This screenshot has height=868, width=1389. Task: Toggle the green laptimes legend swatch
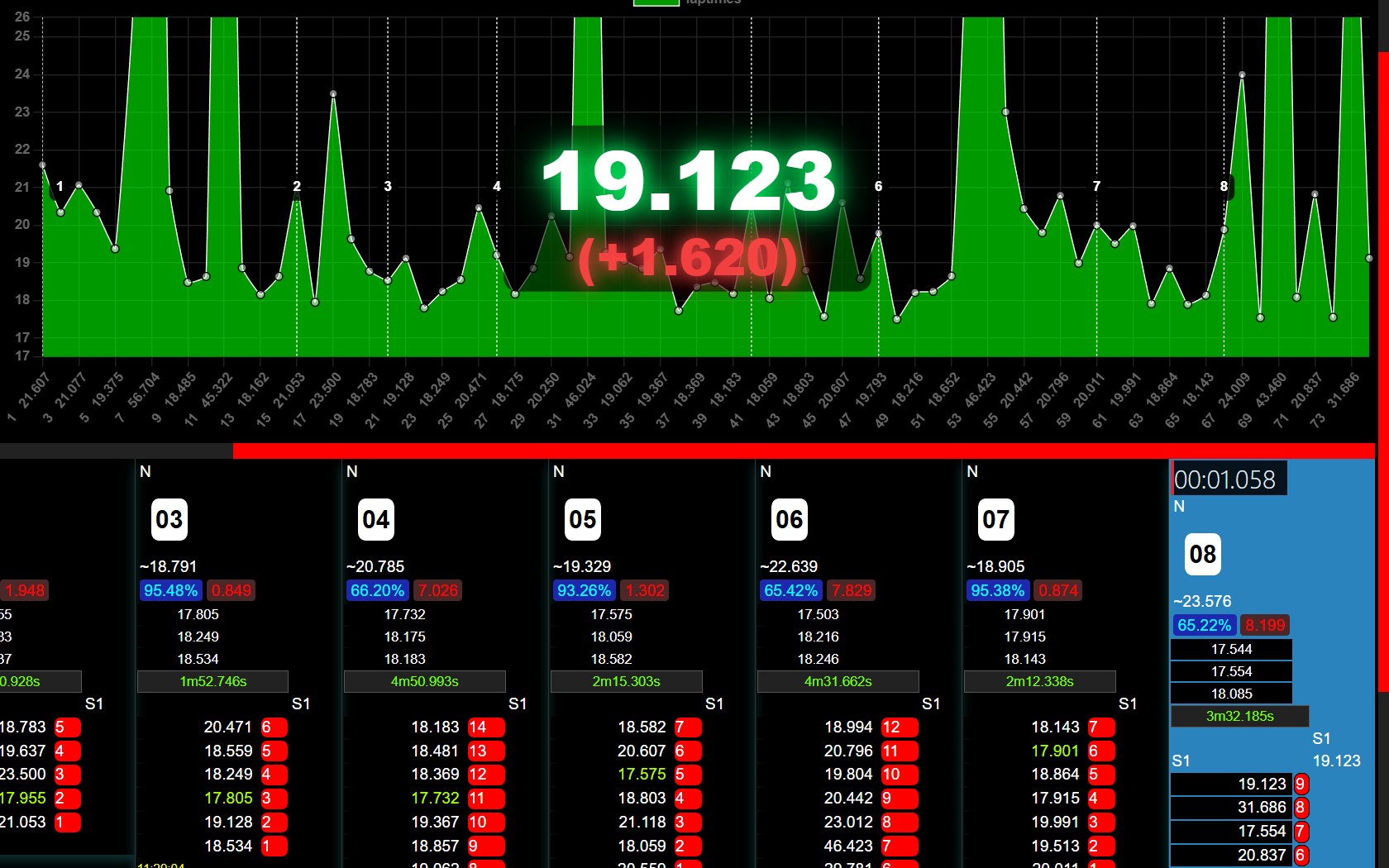coord(656,2)
